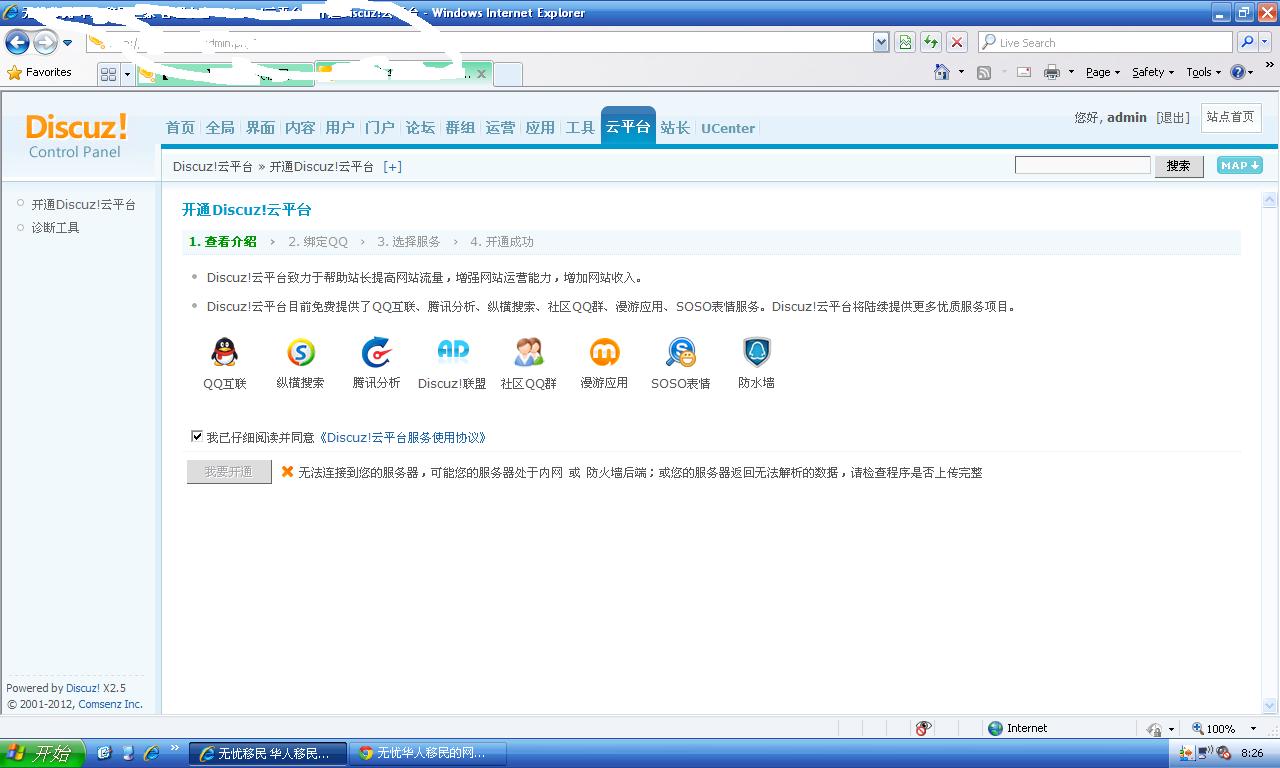Image resolution: width=1280 pixels, height=768 pixels.
Task: Select the 云平台 tab
Action: [x=628, y=126]
